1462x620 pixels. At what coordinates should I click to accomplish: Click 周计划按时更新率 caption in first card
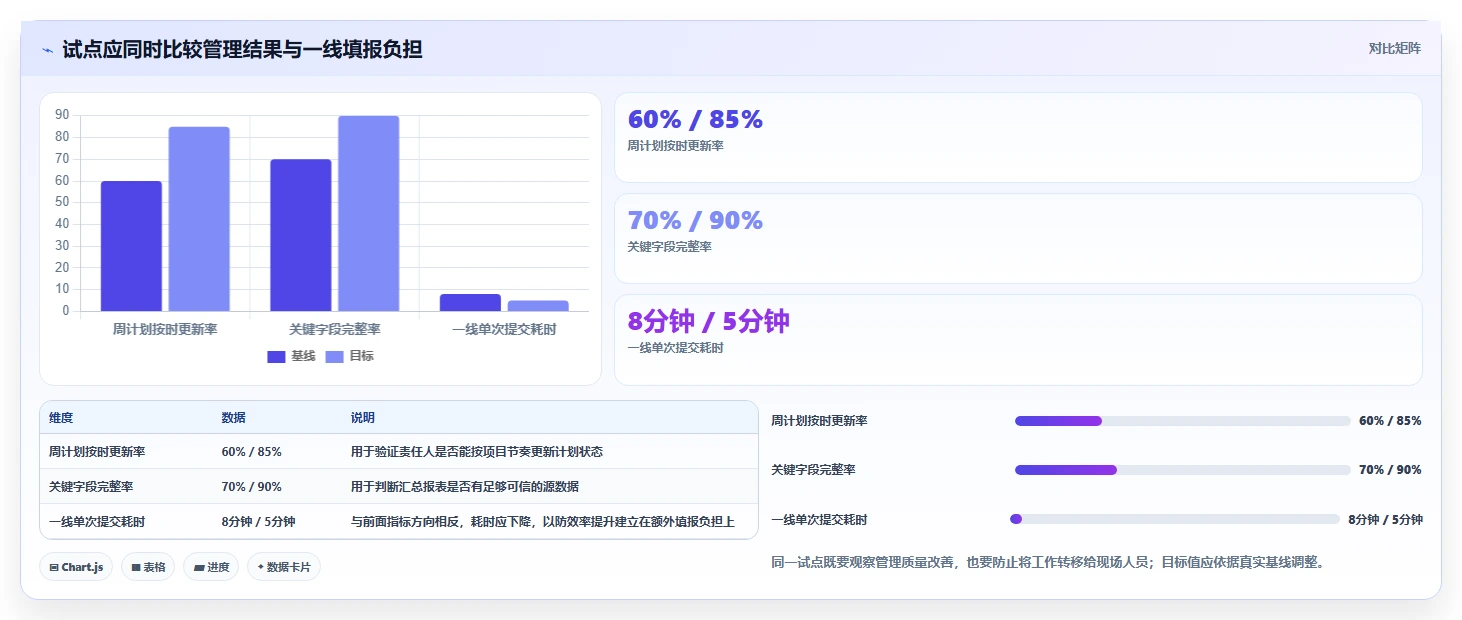pyautogui.click(x=675, y=146)
